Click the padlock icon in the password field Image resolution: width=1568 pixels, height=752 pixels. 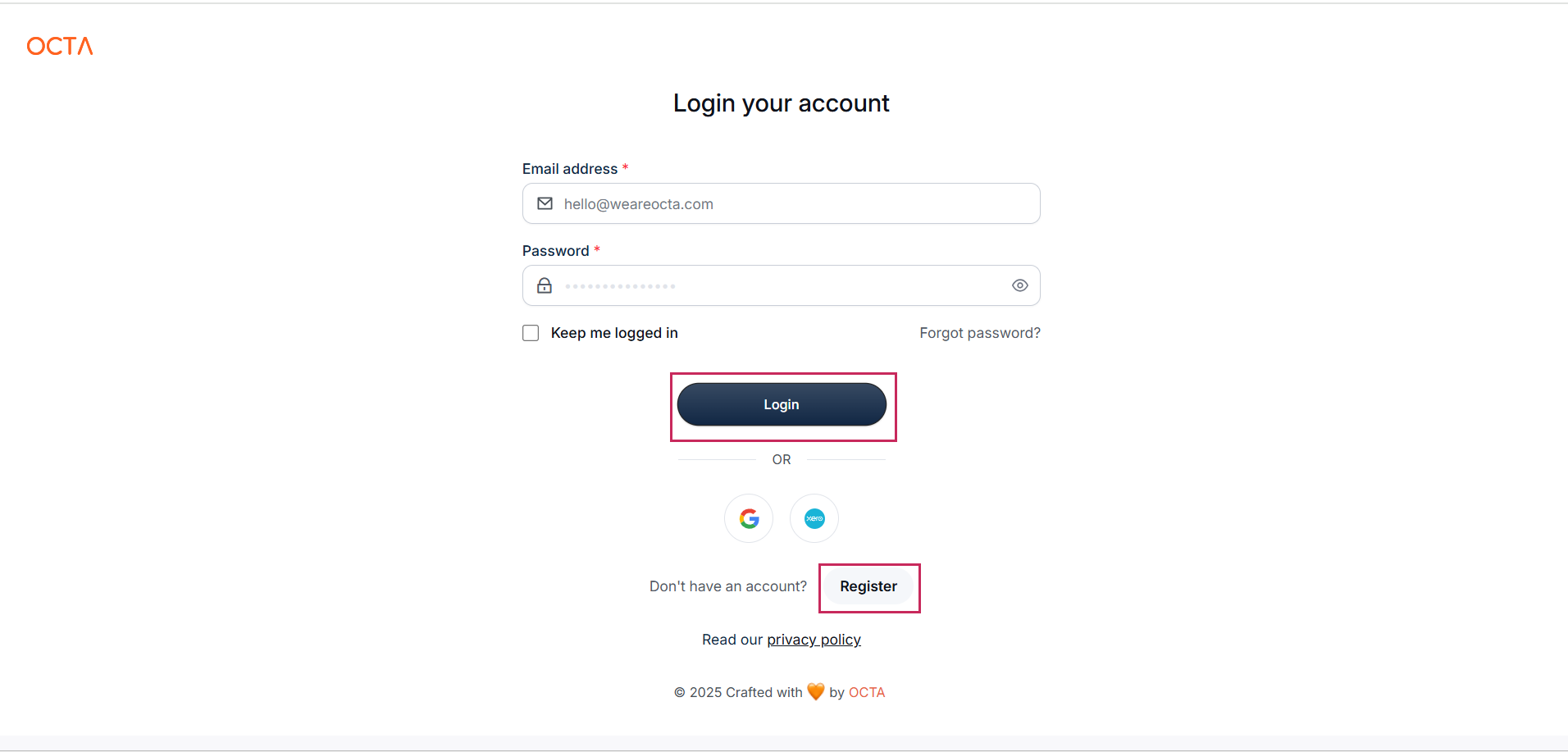[545, 285]
